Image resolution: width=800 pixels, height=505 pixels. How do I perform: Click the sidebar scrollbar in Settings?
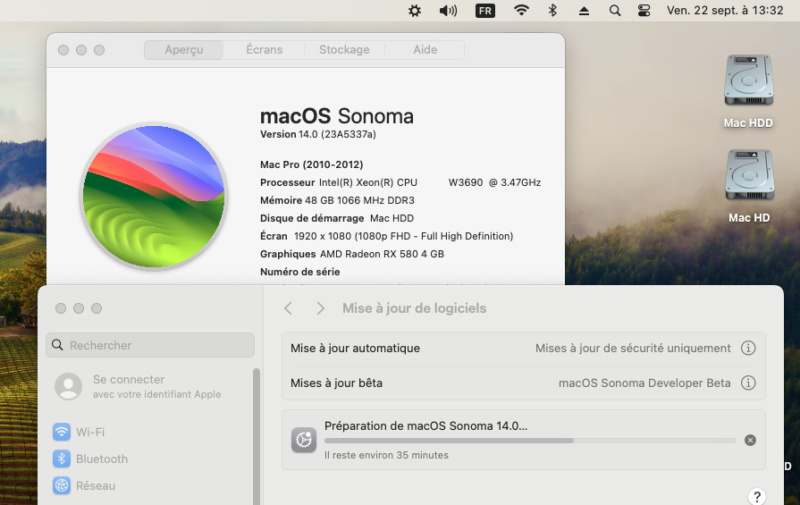[x=256, y=436]
